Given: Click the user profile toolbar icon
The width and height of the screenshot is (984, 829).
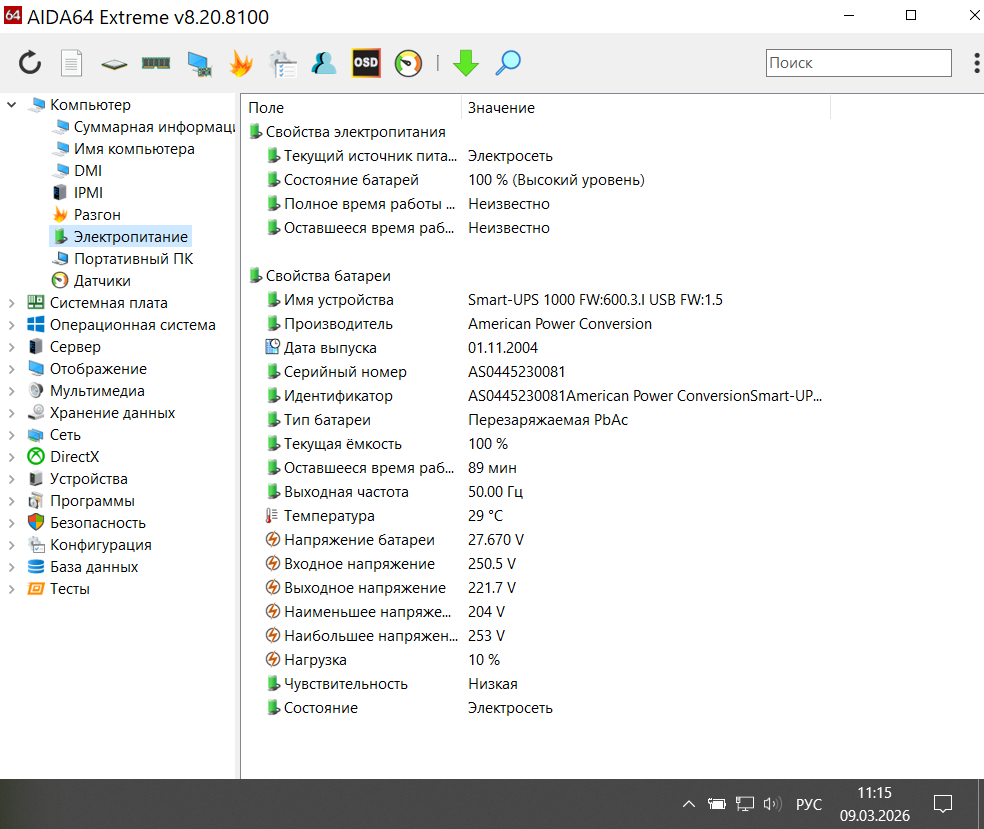Looking at the screenshot, I should pos(324,63).
